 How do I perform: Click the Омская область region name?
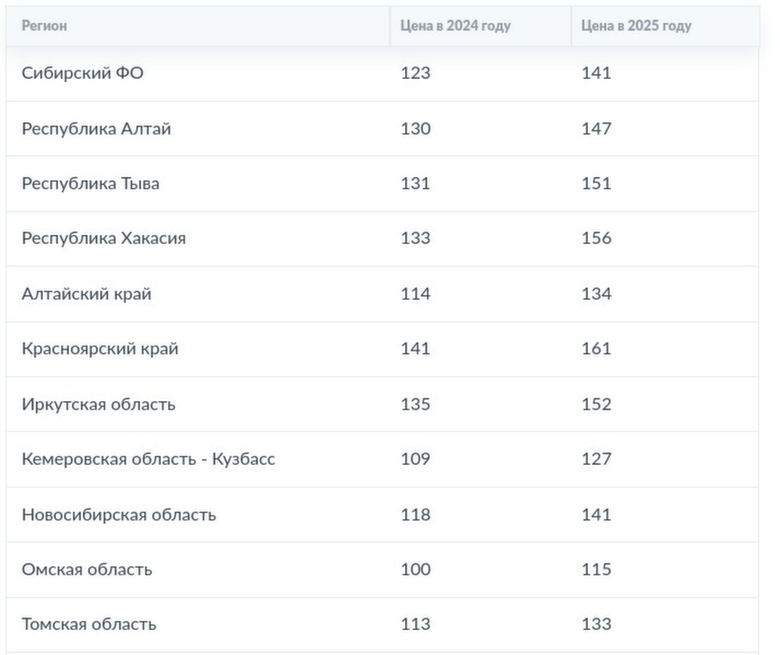(87, 570)
